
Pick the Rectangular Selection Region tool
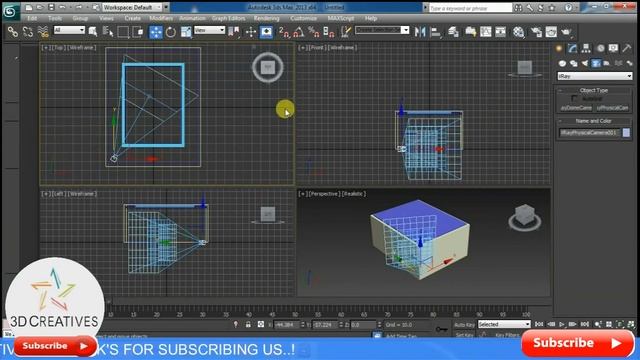coord(123,31)
